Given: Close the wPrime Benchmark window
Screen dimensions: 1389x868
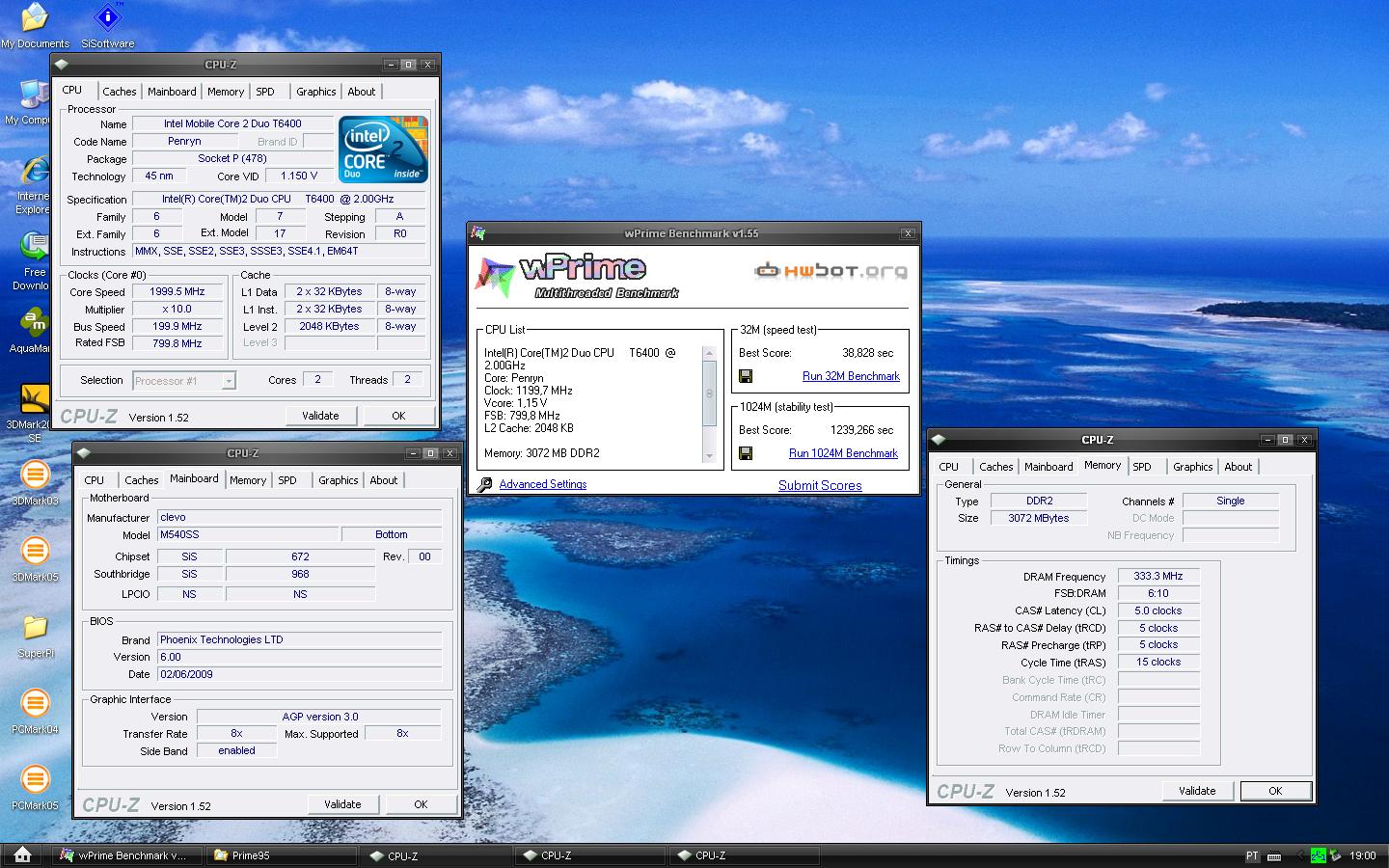Looking at the screenshot, I should tap(908, 233).
